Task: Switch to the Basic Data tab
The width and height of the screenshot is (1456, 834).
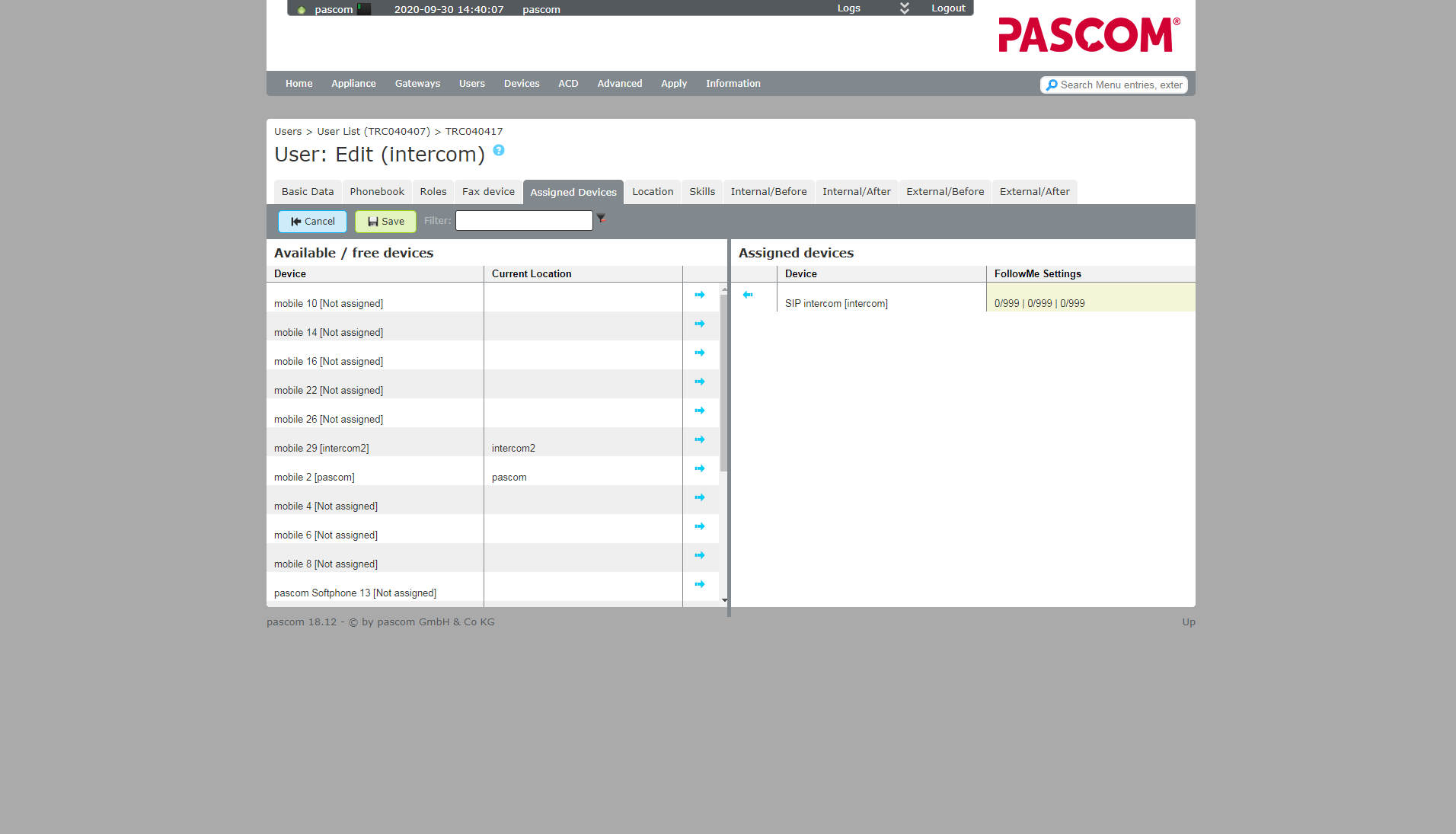Action: pyautogui.click(x=308, y=192)
